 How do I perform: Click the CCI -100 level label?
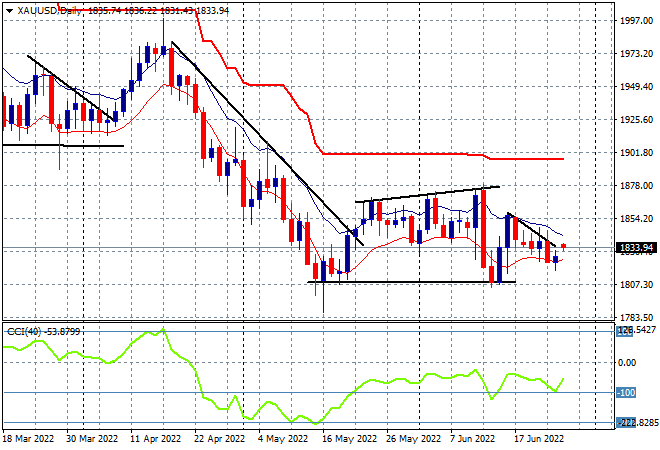tap(626, 393)
